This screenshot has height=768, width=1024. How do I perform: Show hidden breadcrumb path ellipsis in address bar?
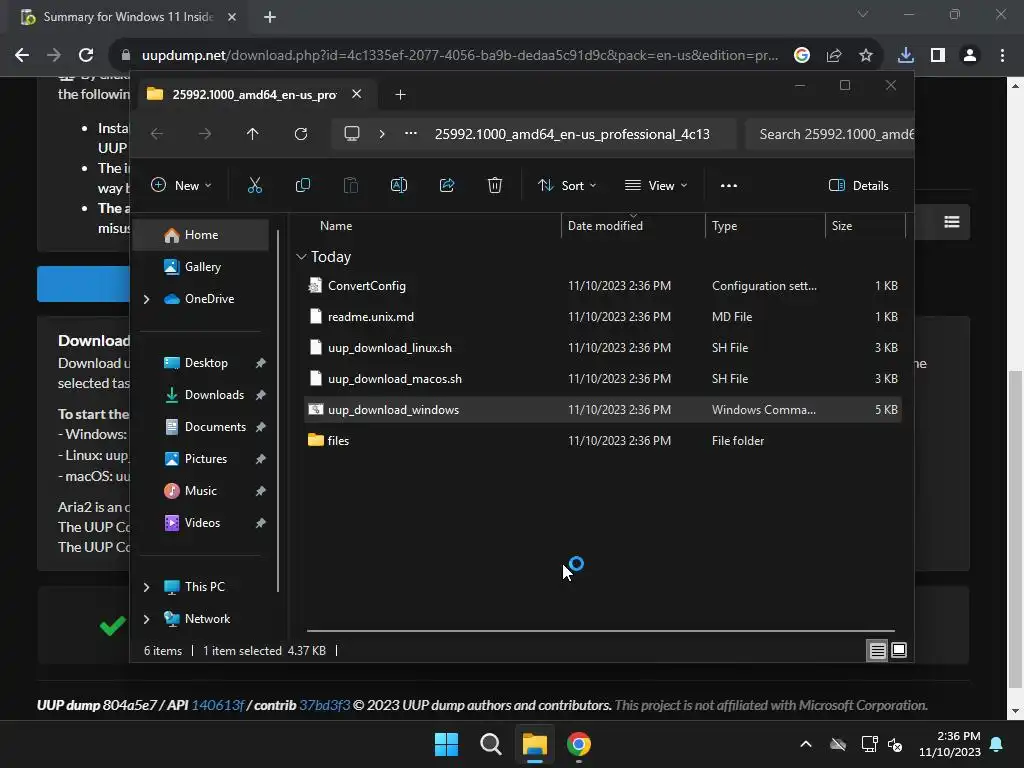411,134
